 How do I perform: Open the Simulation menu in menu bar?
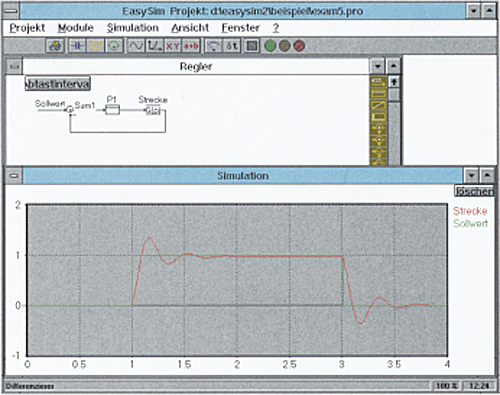click(133, 28)
